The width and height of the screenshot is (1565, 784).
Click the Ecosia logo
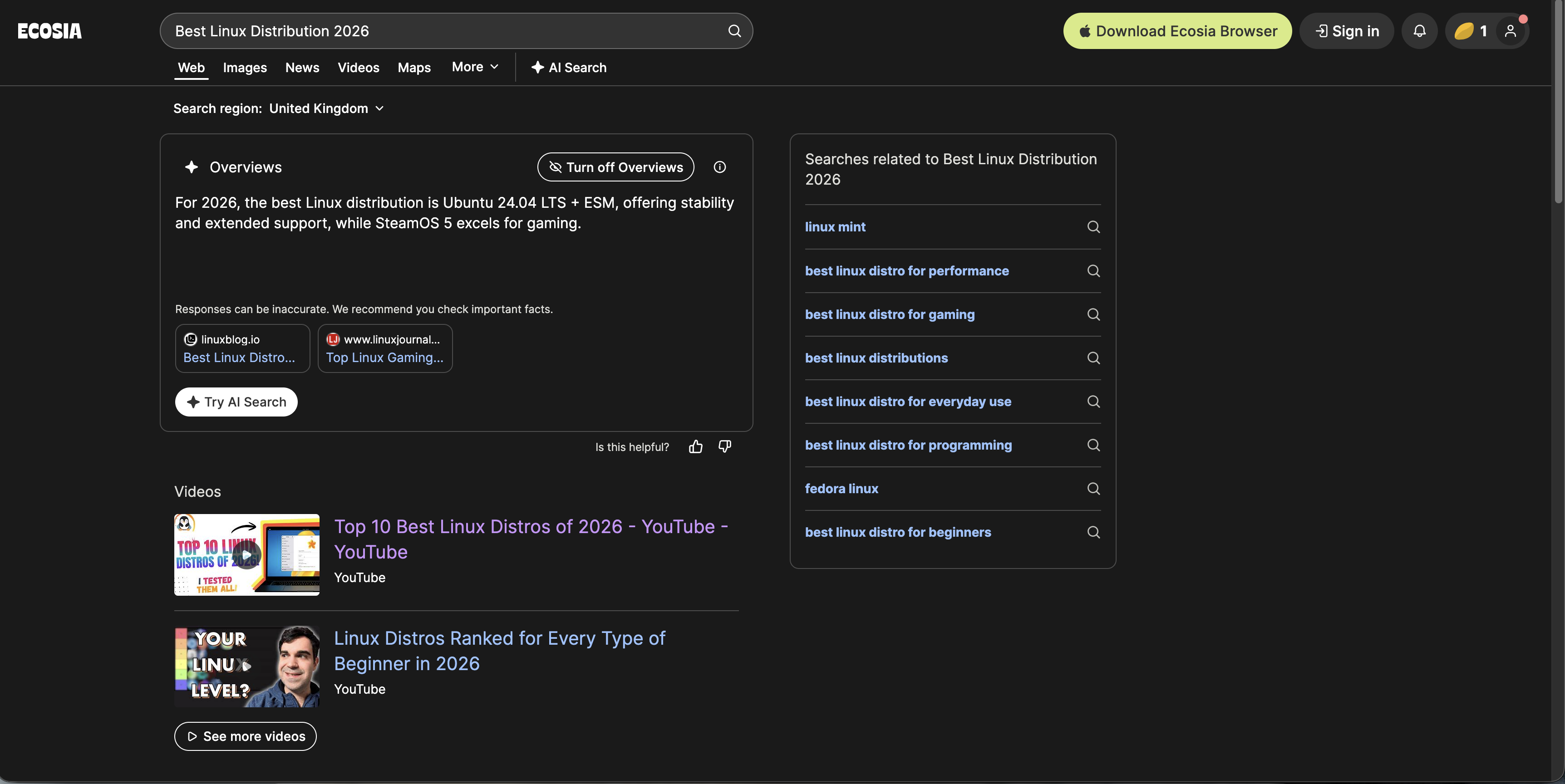click(50, 31)
